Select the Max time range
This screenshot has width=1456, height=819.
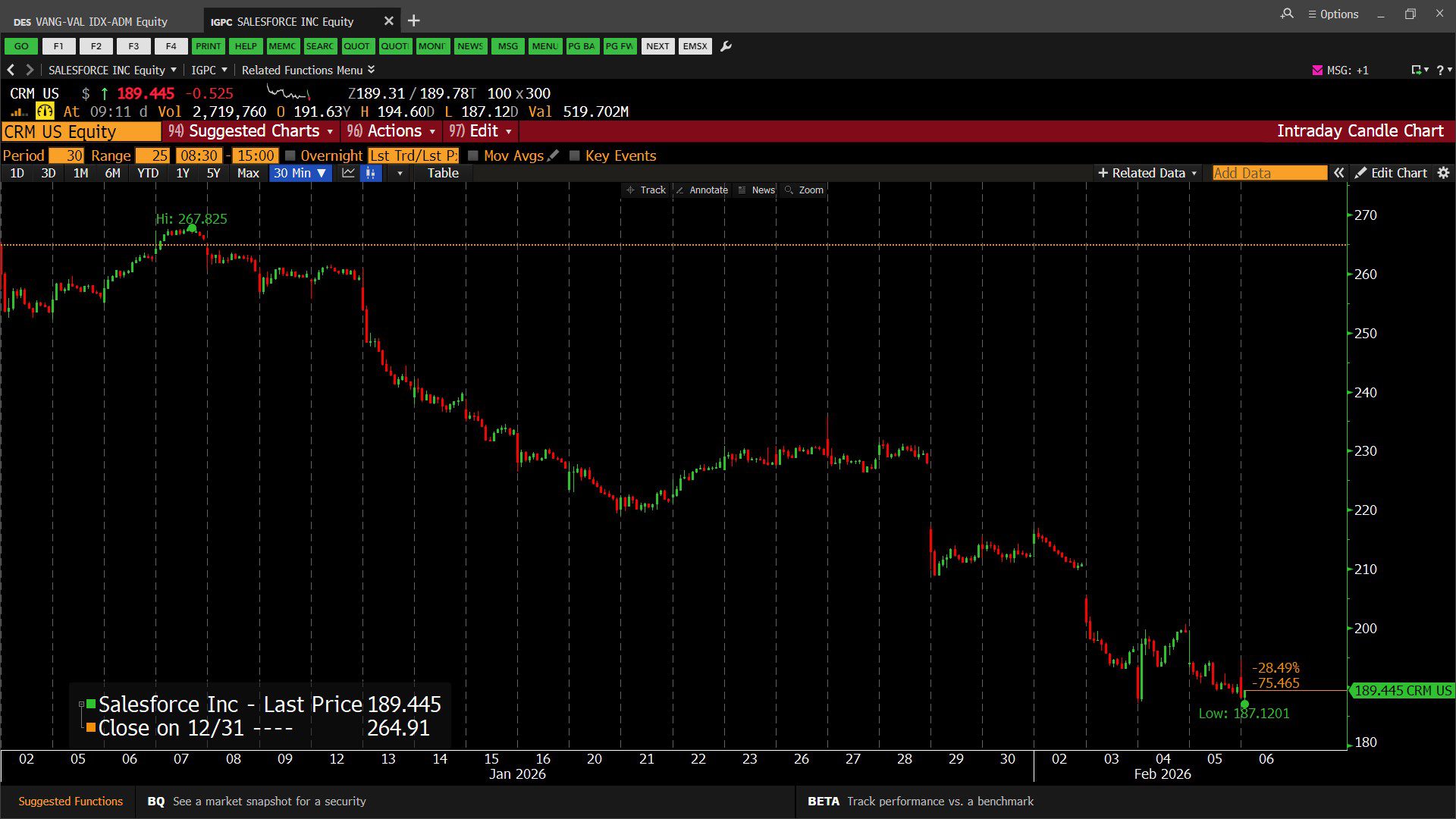point(248,173)
